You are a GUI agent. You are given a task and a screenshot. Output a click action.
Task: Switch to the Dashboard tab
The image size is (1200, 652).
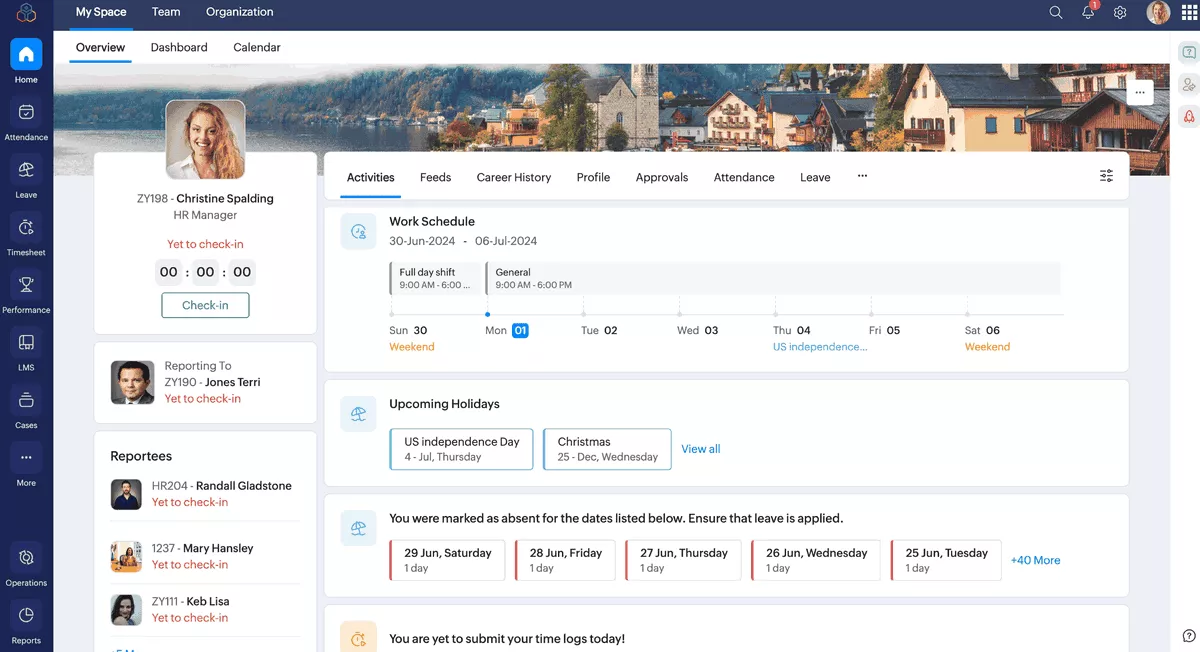point(179,47)
